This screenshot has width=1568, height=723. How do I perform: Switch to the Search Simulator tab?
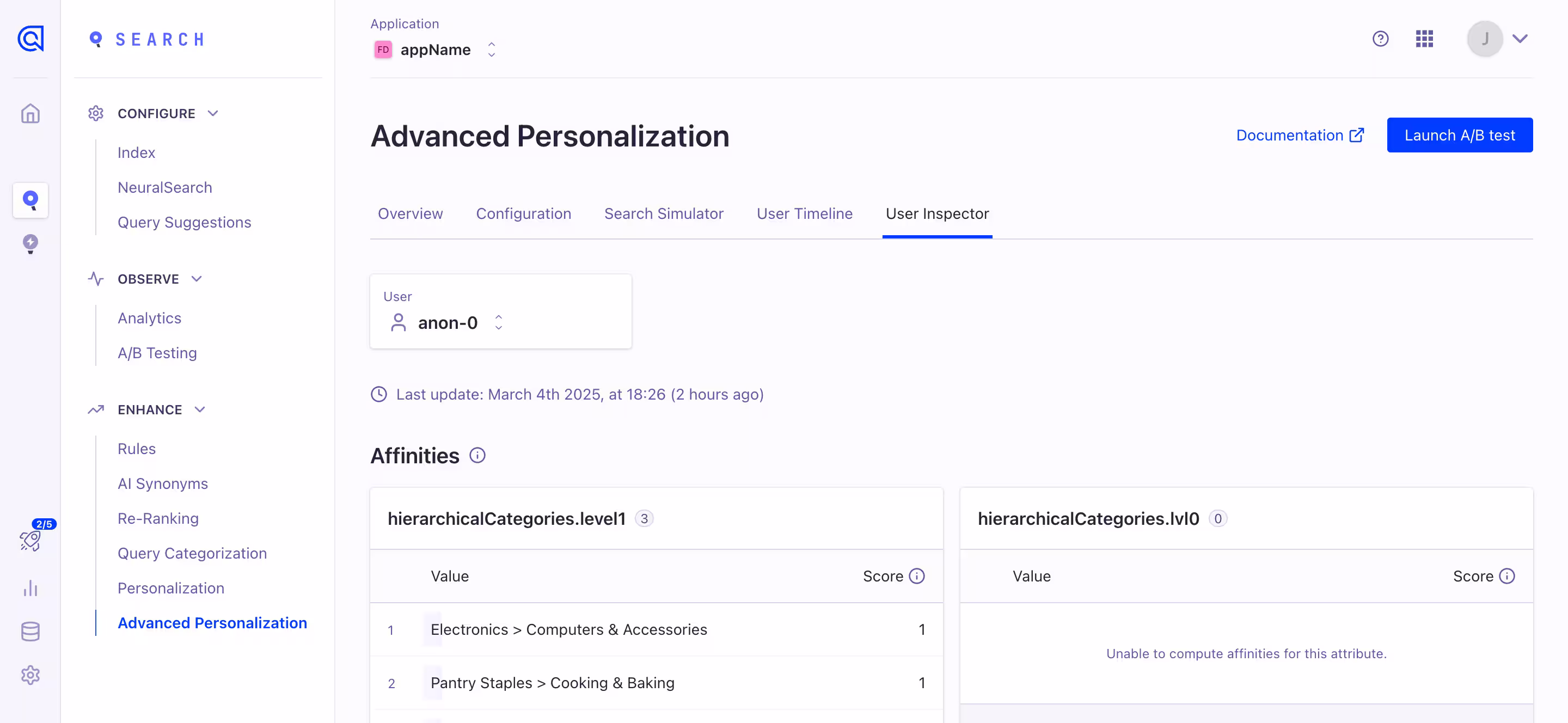click(664, 213)
